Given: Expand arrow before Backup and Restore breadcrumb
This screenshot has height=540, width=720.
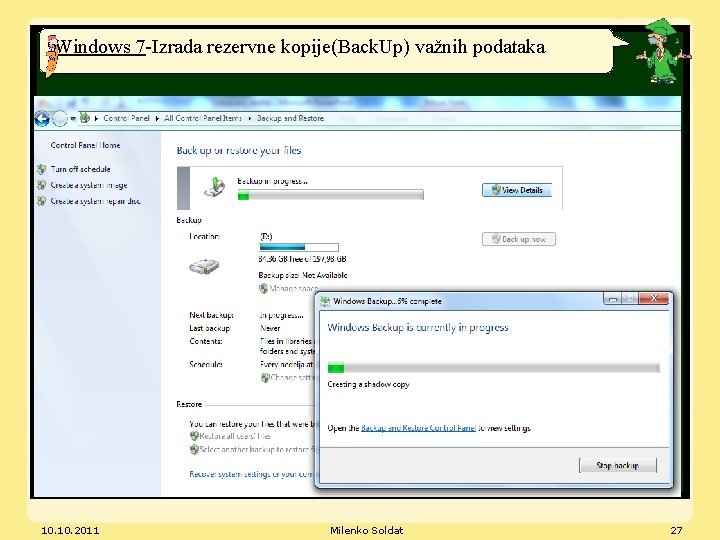Looking at the screenshot, I should pyautogui.click(x=250, y=118).
